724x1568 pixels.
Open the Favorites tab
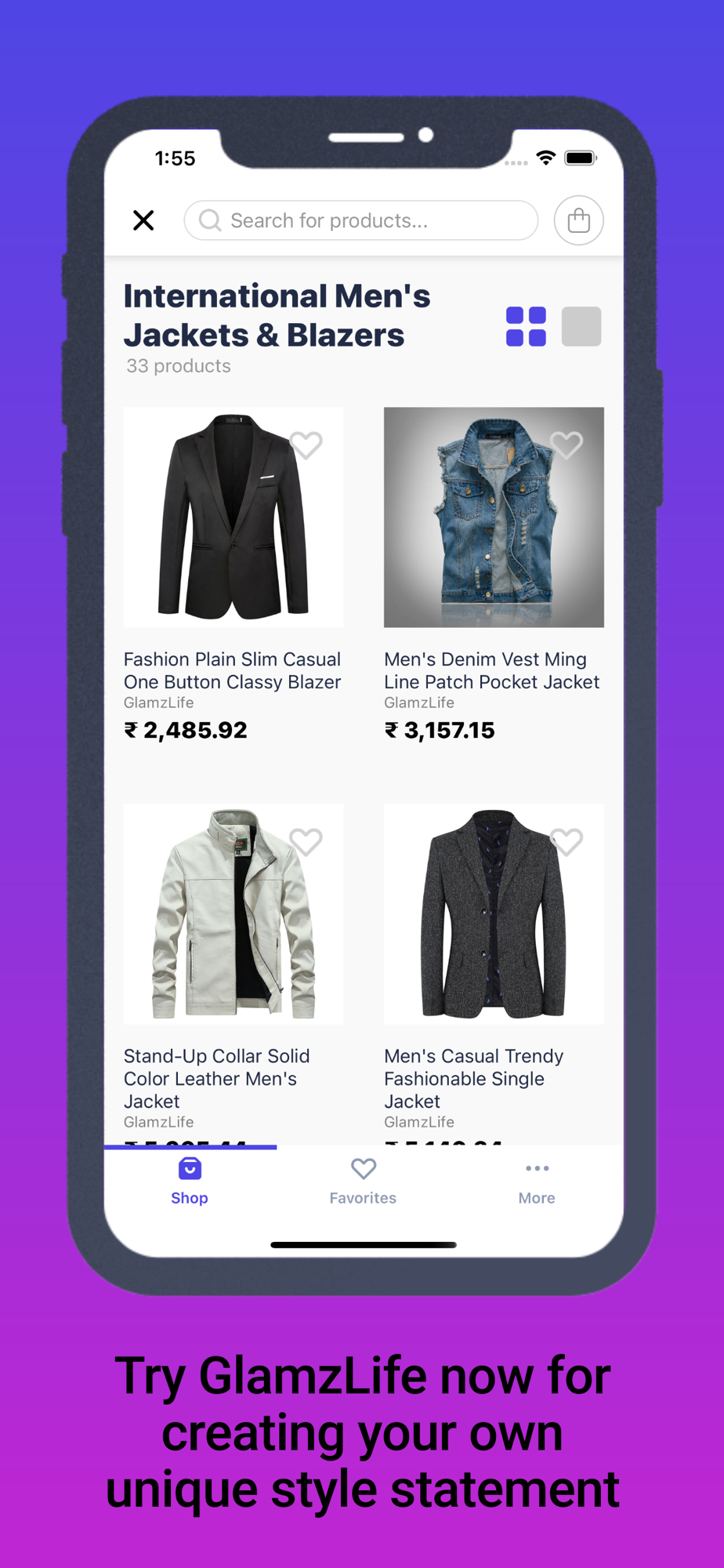363,1181
